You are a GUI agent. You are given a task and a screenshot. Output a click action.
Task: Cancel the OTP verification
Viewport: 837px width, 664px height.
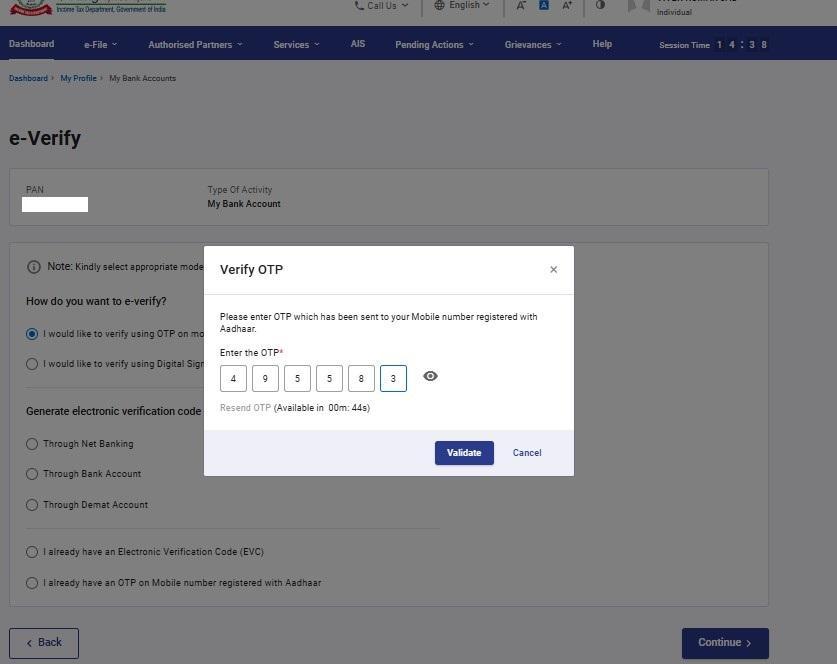527,453
